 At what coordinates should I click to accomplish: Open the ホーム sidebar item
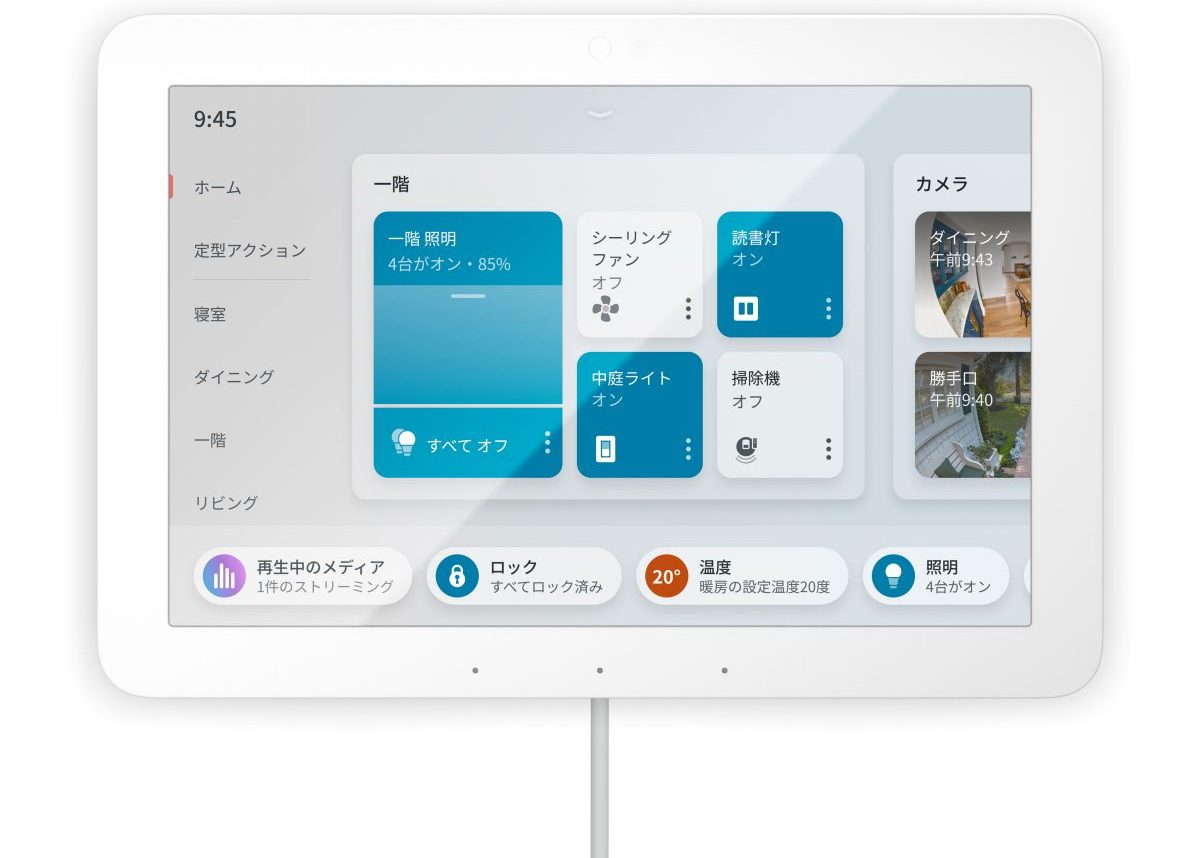(x=217, y=187)
